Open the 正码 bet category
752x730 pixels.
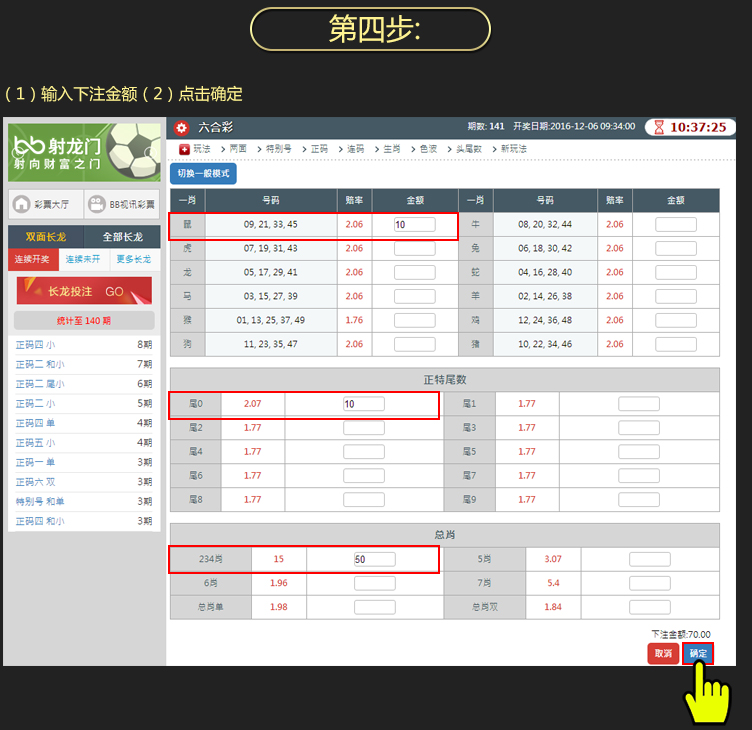pyautogui.click(x=319, y=149)
